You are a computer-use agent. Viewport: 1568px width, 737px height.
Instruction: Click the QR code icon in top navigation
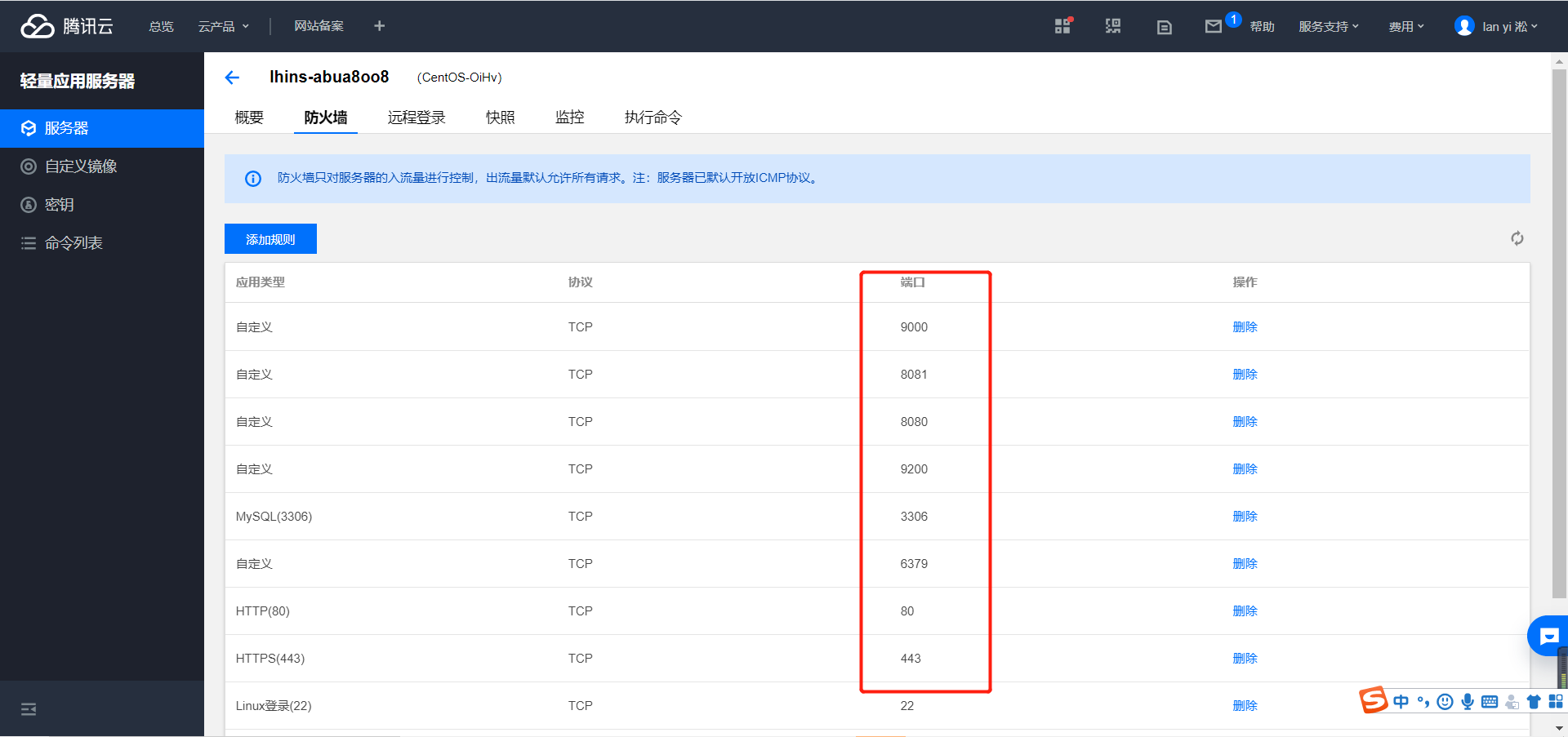tap(1112, 25)
